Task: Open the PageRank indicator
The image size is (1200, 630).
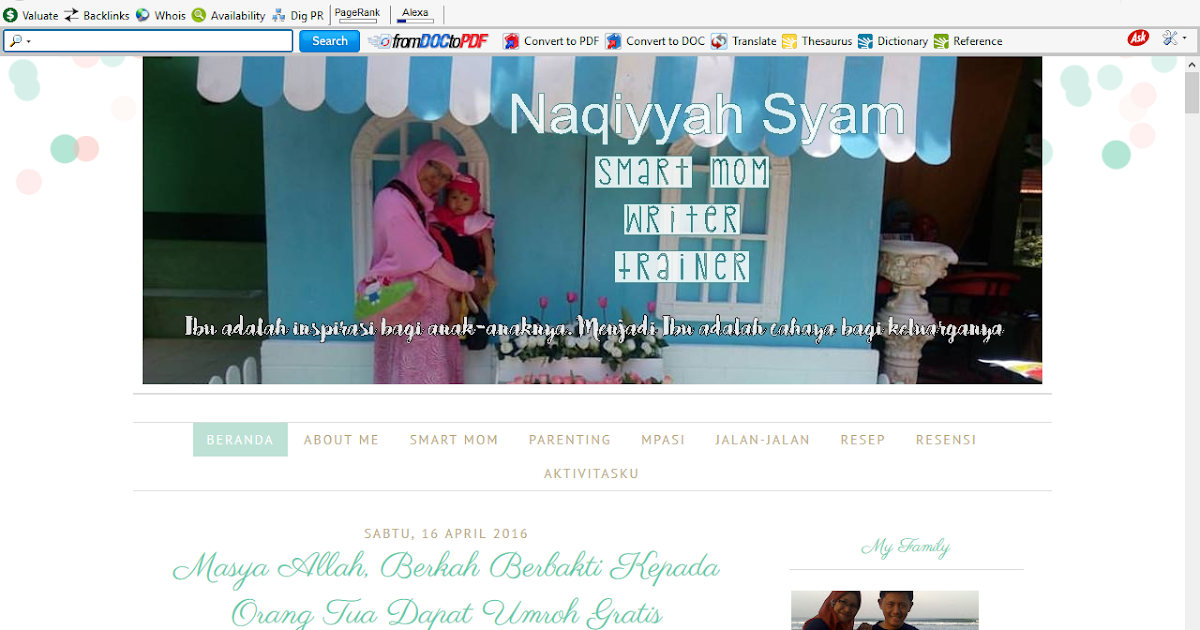Action: (357, 15)
